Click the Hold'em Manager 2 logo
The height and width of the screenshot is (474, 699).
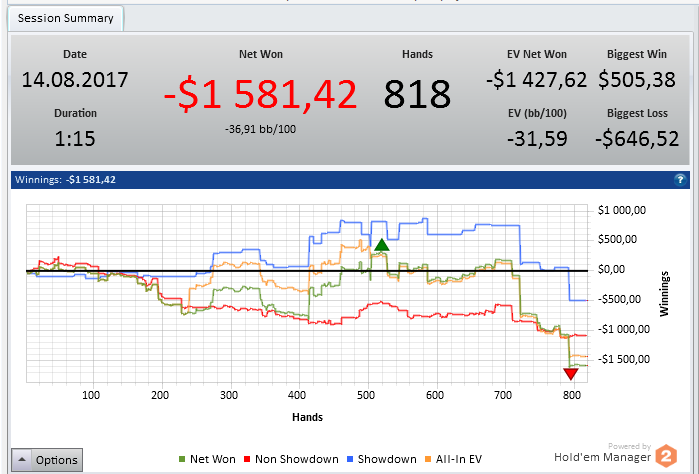[x=667, y=456]
